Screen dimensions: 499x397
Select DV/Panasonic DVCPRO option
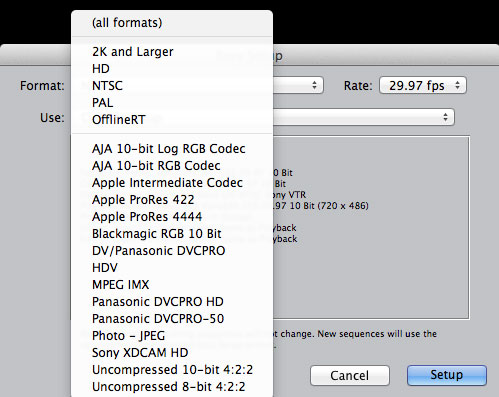(x=172, y=251)
